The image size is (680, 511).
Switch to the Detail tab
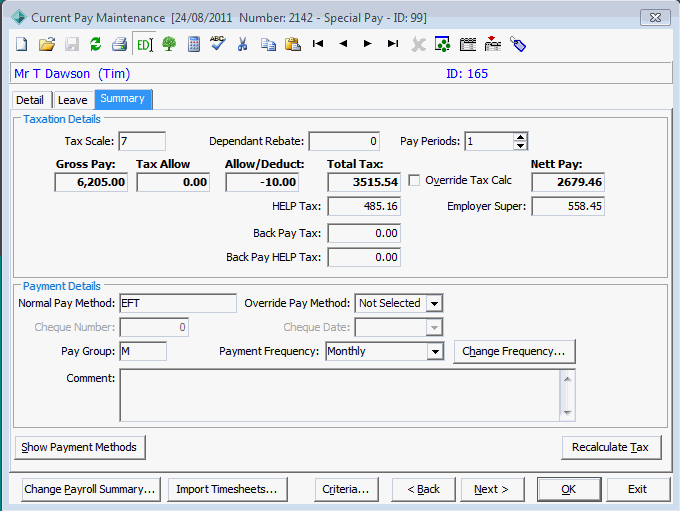pyautogui.click(x=30, y=100)
